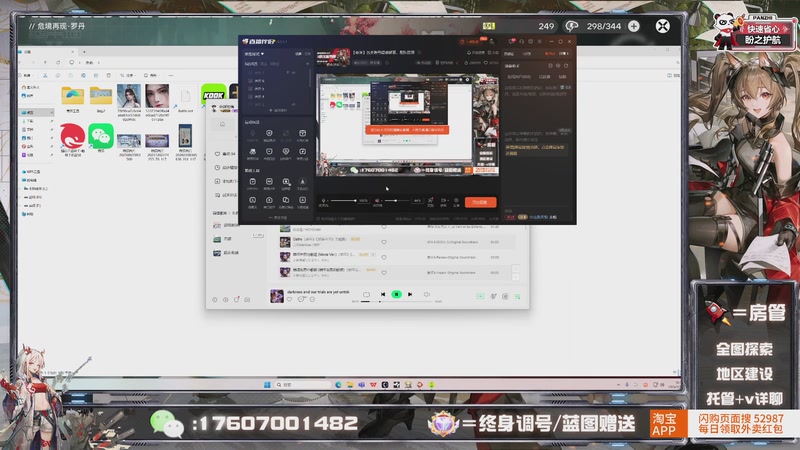Click the taskbar search box

click(303, 385)
